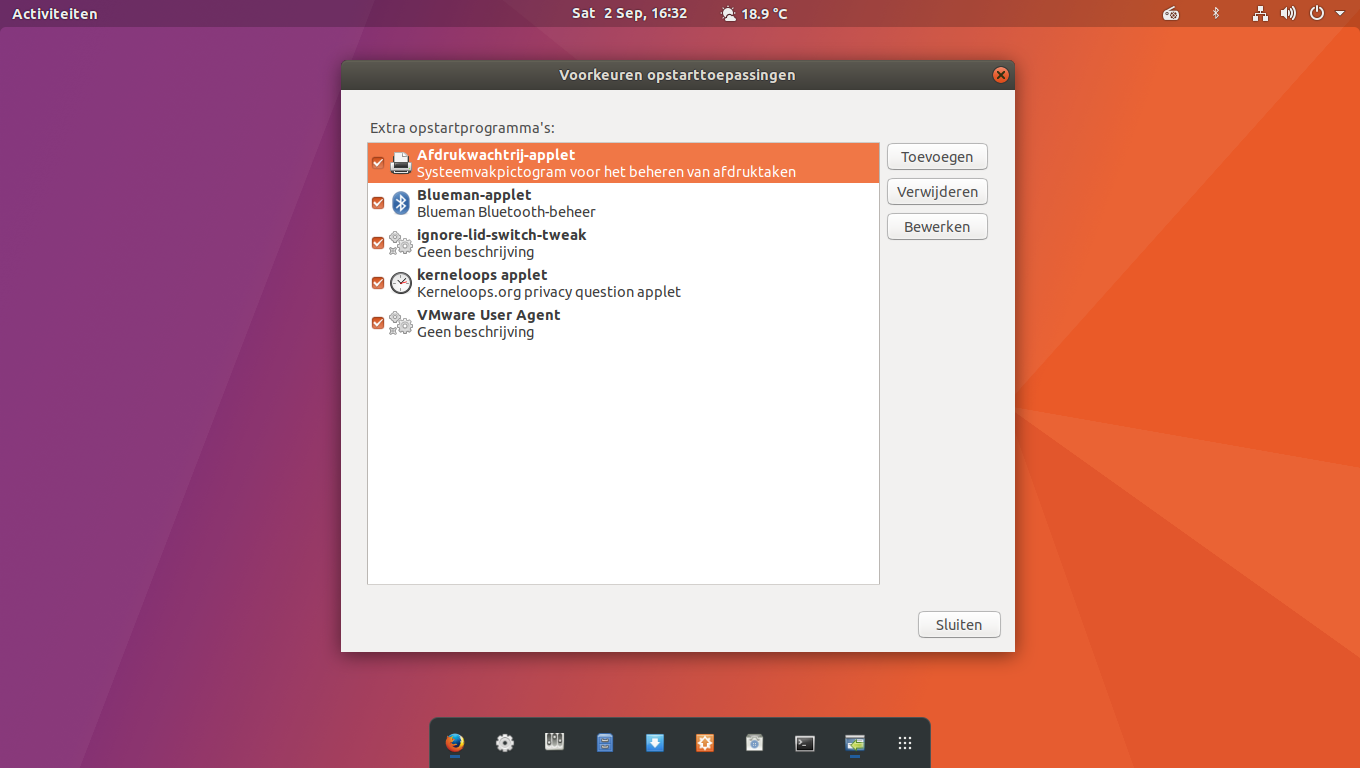Open the blue file cabinet icon in dock

coord(605,743)
